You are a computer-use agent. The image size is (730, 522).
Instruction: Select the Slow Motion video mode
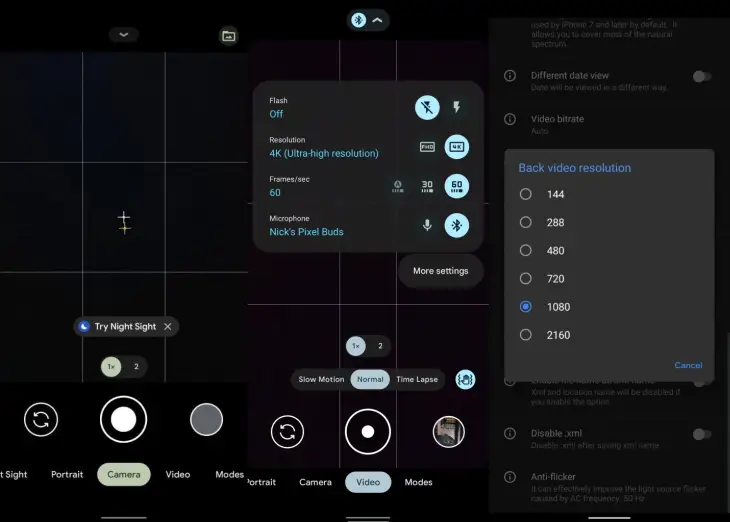(321, 380)
